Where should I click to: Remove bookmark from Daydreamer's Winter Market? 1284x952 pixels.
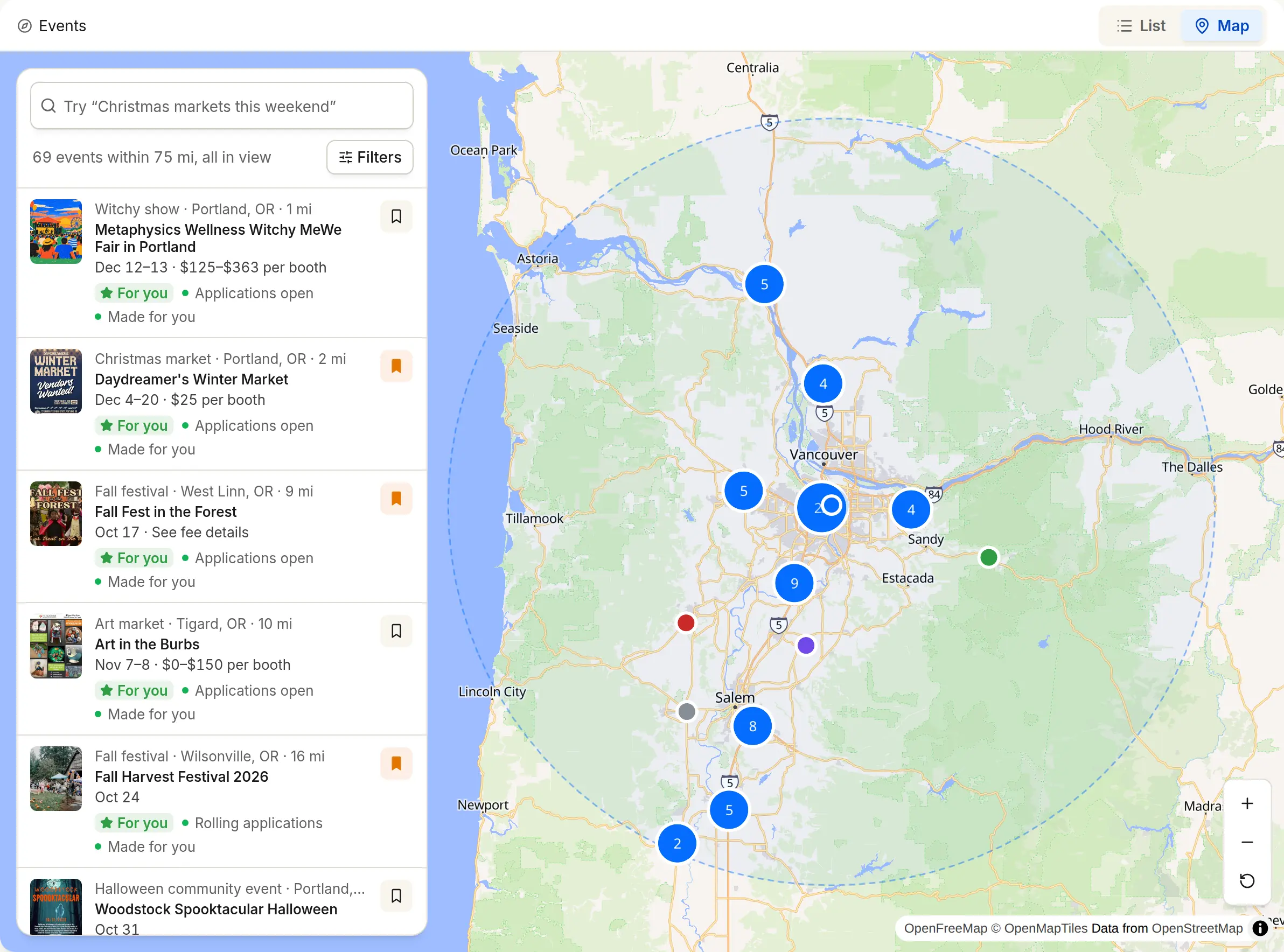pyautogui.click(x=396, y=366)
